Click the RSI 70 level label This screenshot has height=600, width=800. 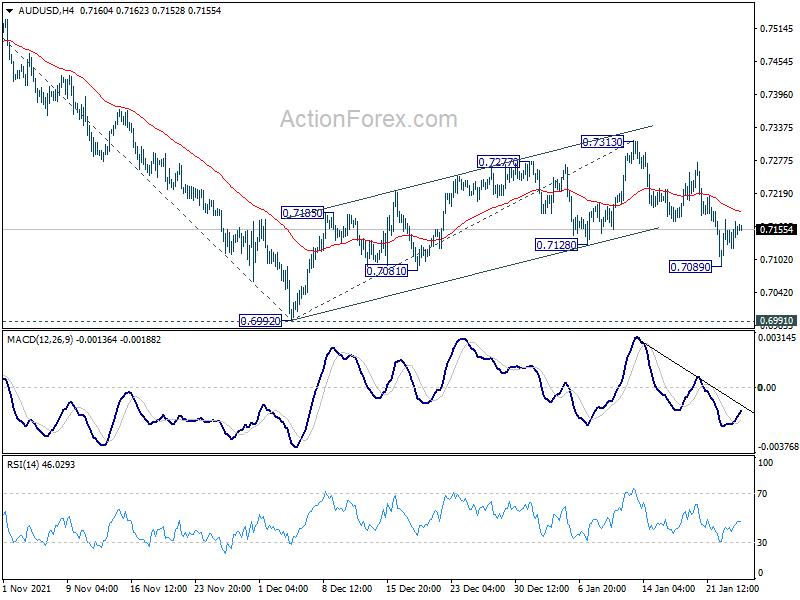(x=762, y=493)
